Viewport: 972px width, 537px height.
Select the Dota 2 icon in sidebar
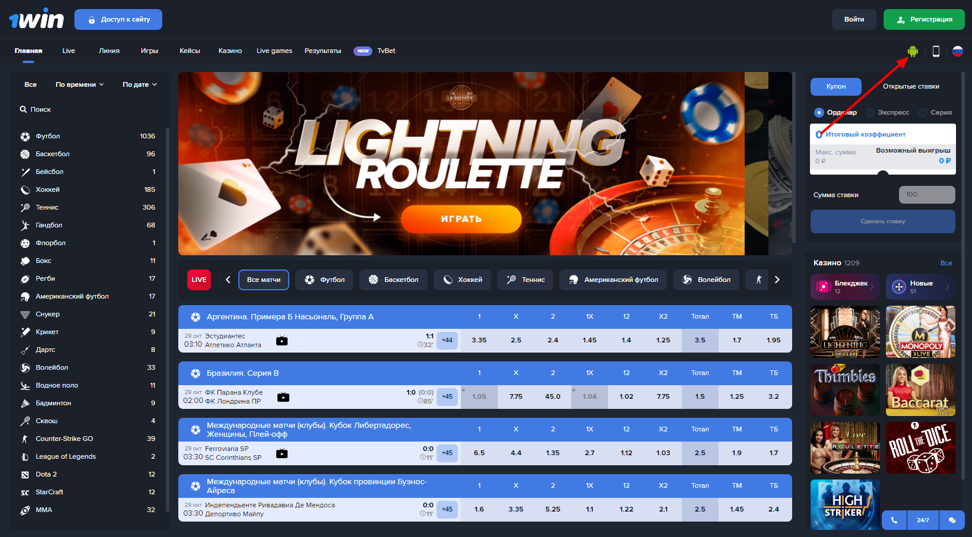pos(25,474)
